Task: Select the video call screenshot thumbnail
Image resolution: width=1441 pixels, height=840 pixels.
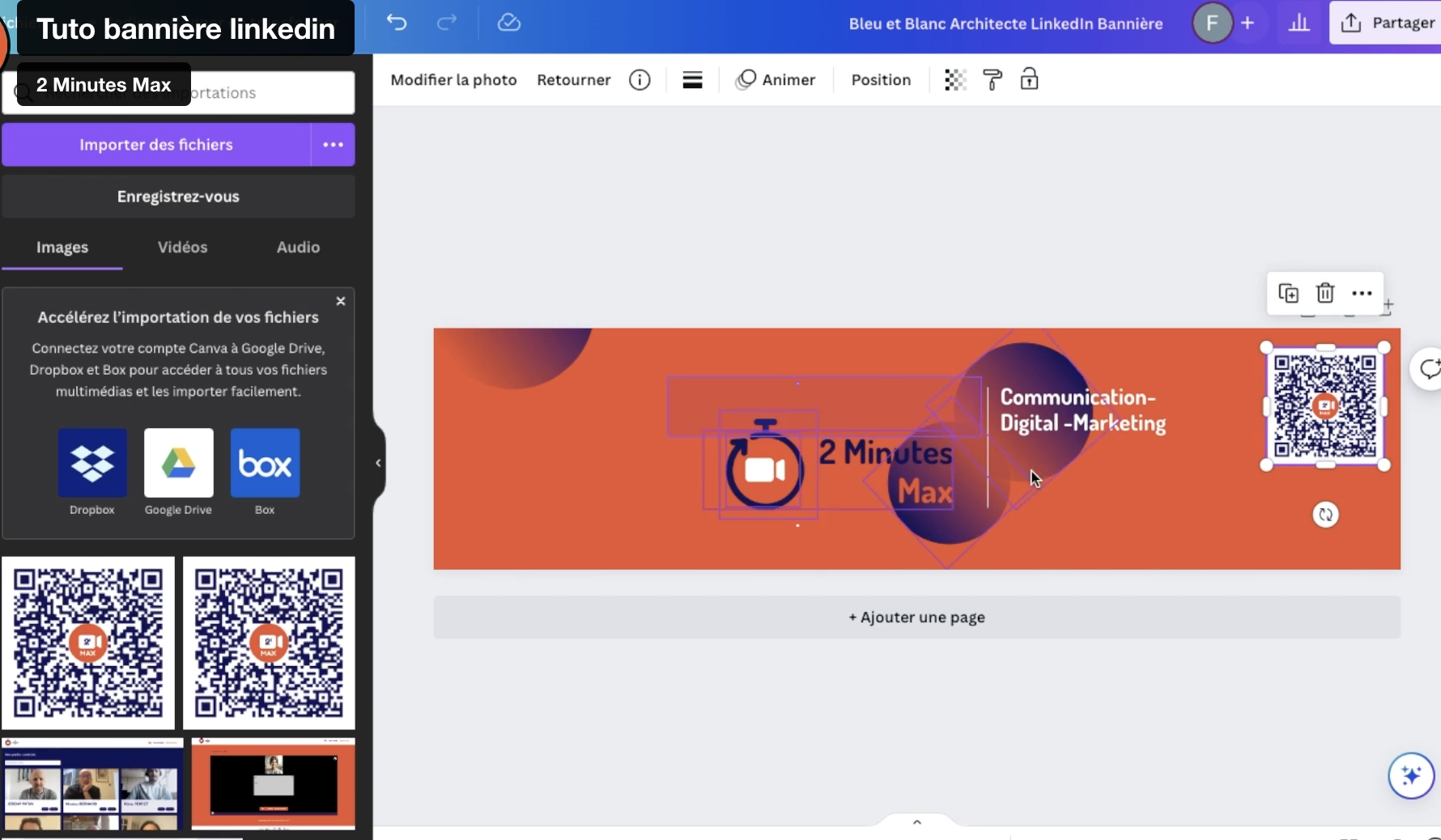Action: coord(92,784)
